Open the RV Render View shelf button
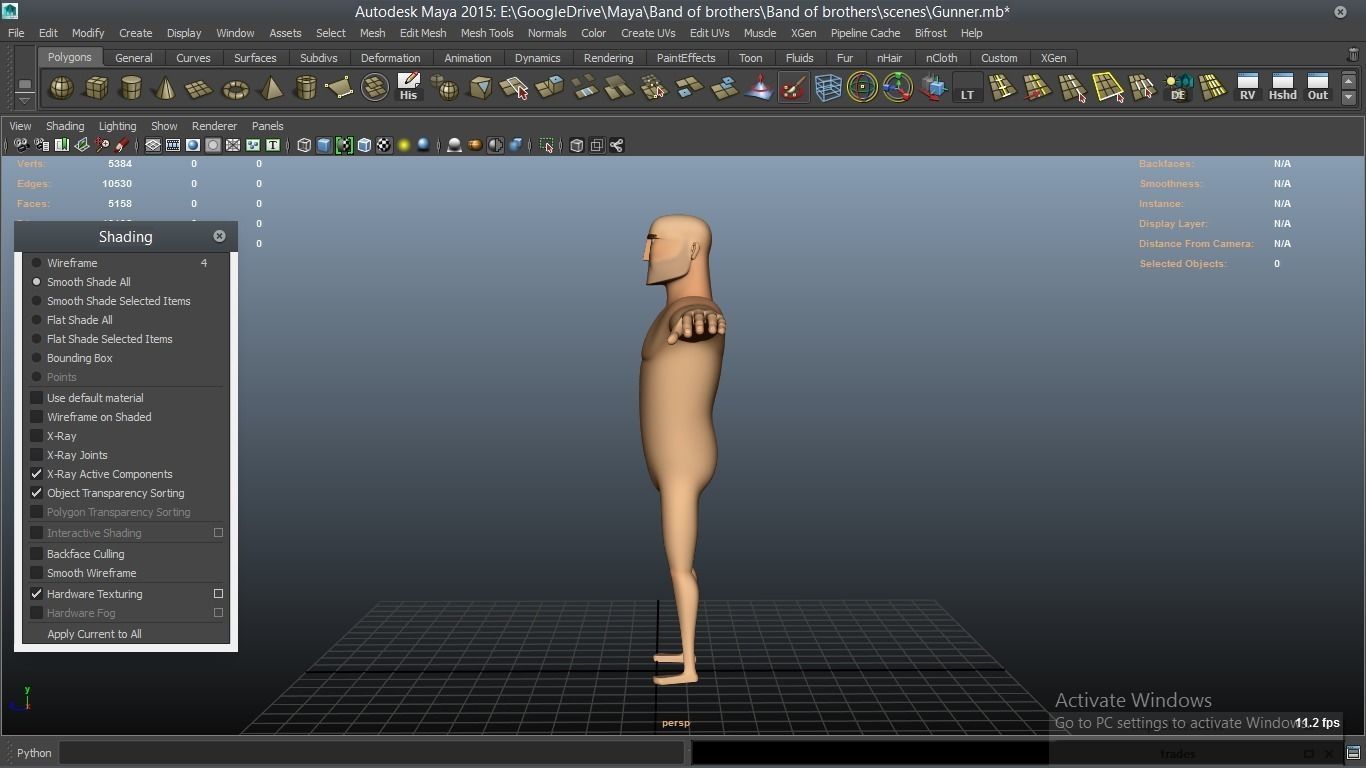Screen dimensions: 1366x768 pos(1247,88)
